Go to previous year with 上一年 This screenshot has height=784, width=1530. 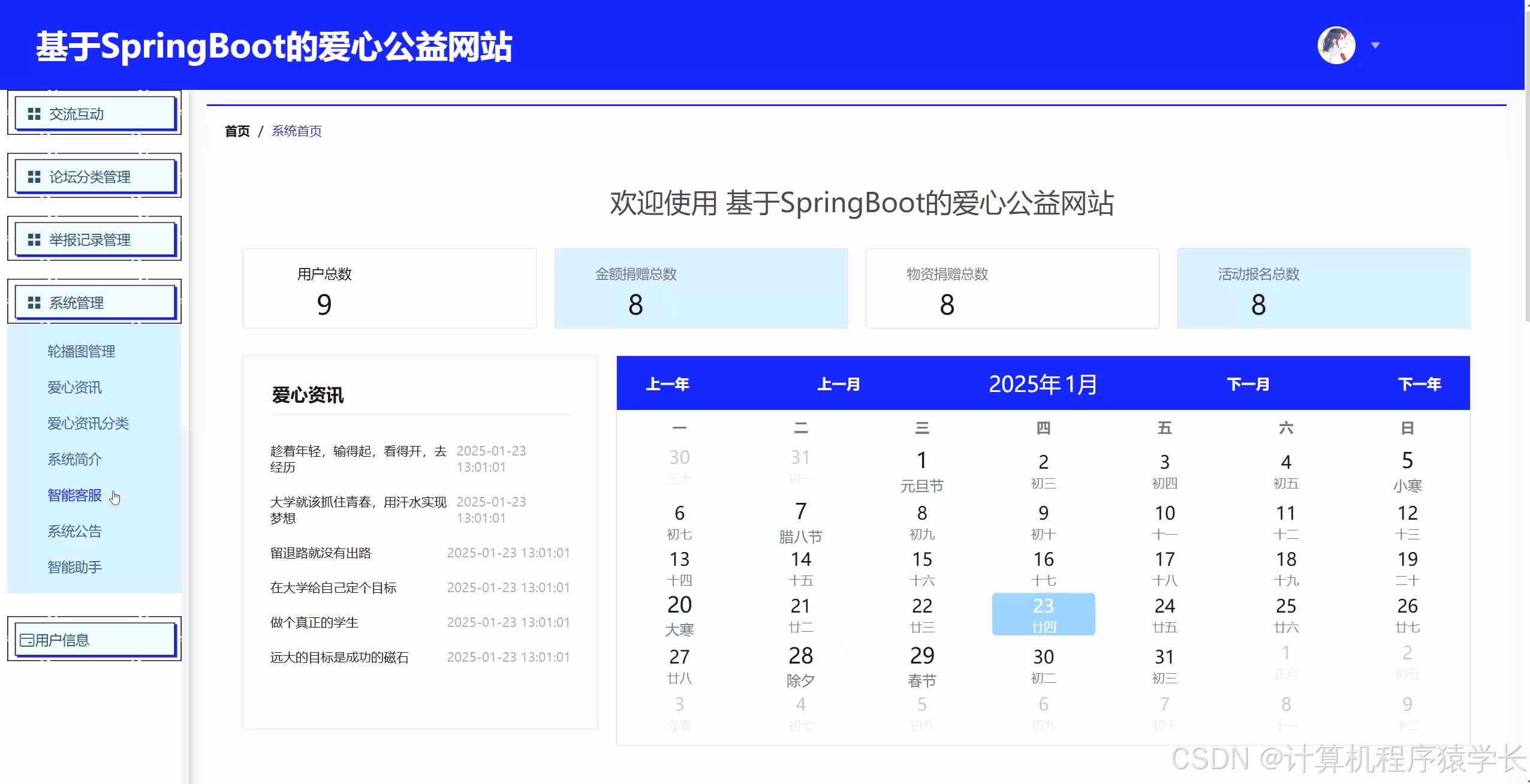pyautogui.click(x=667, y=384)
